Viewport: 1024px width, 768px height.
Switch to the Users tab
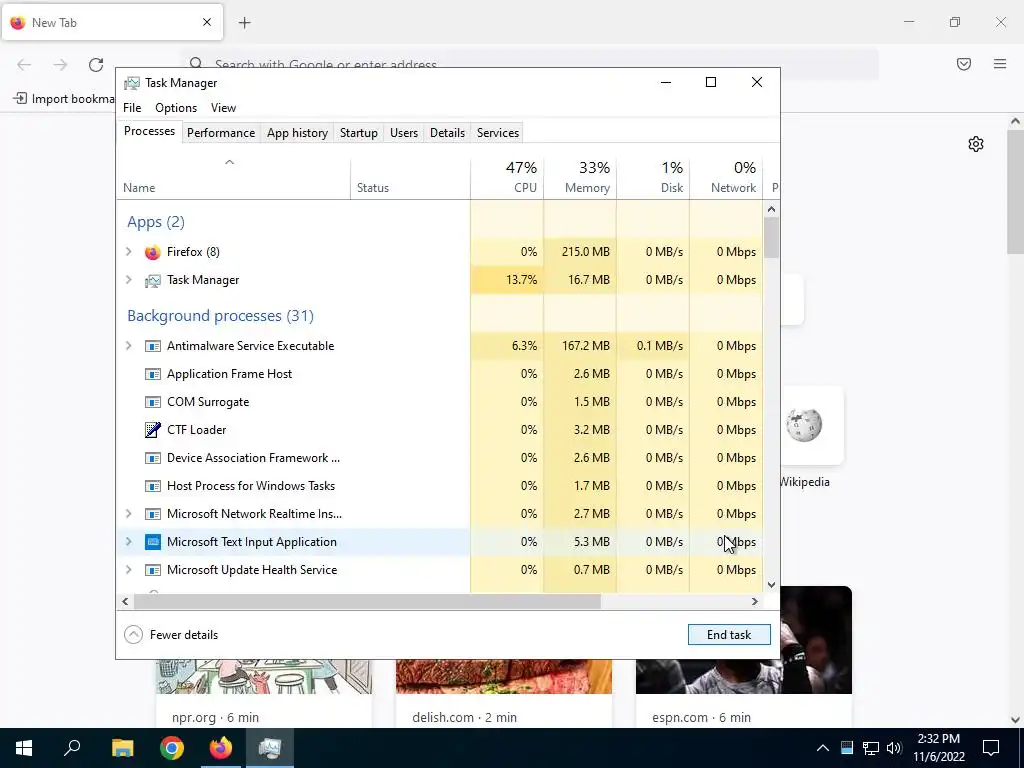(404, 133)
